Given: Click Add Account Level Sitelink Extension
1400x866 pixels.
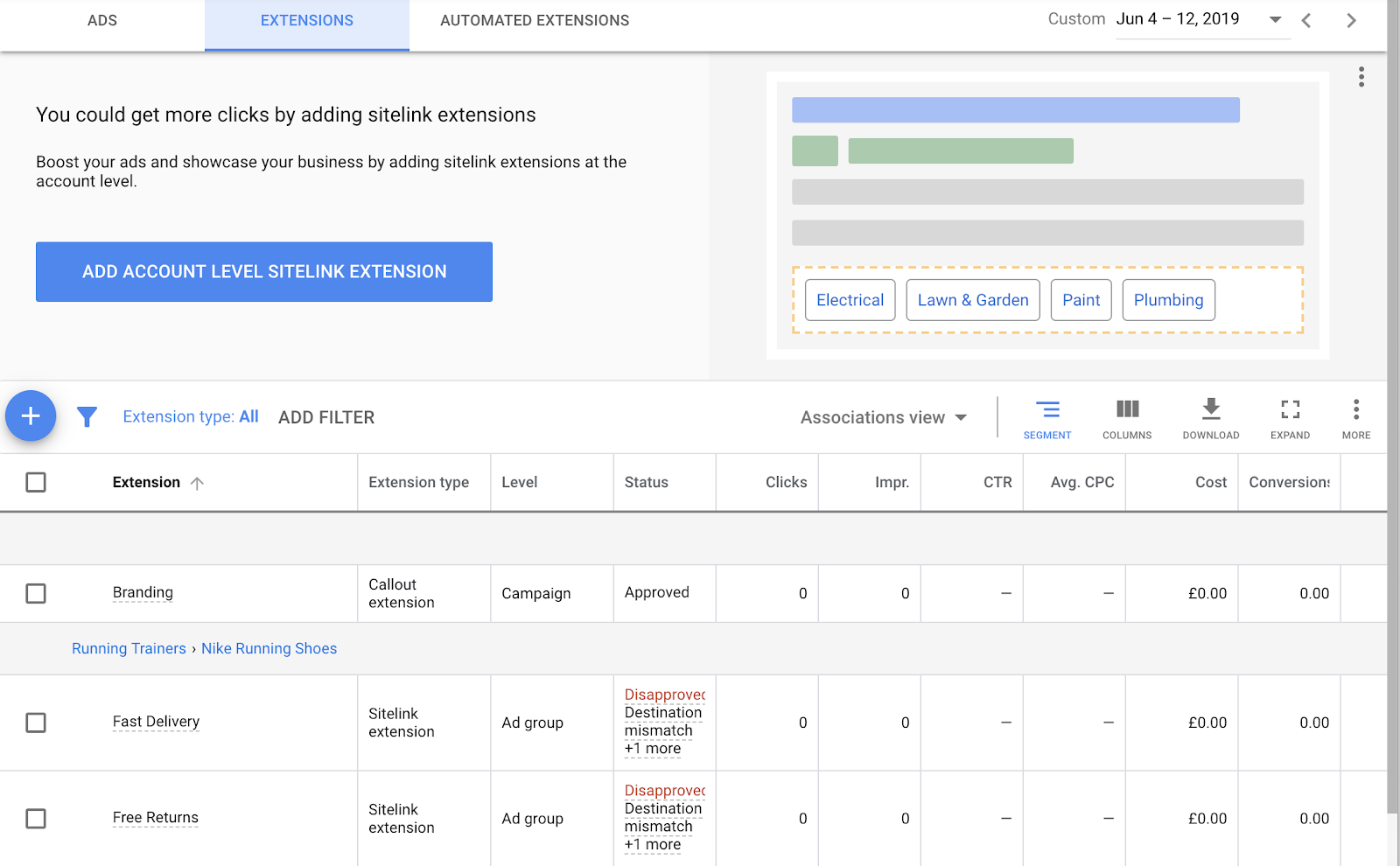Looking at the screenshot, I should tap(264, 272).
